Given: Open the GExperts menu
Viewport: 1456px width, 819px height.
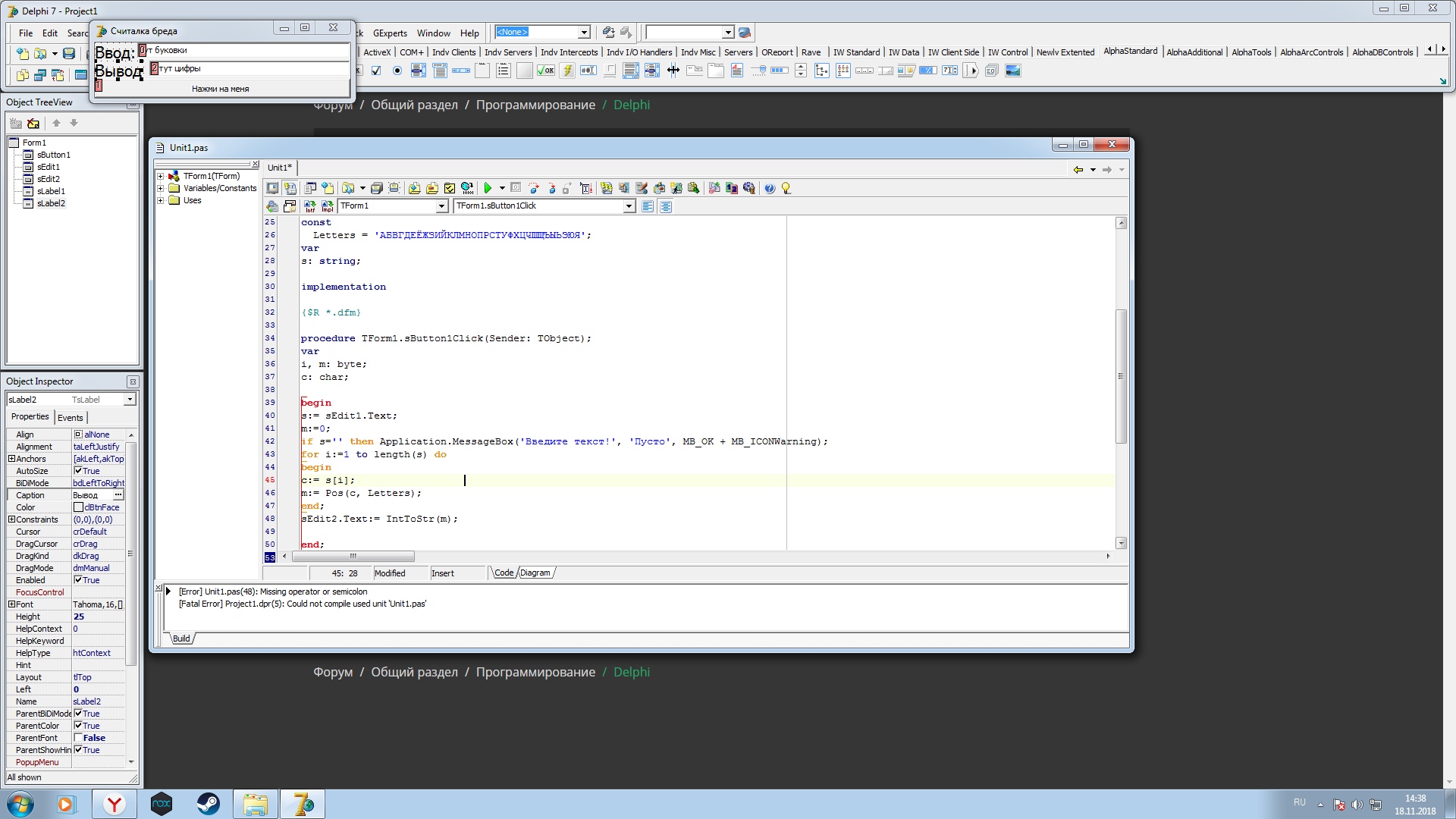Looking at the screenshot, I should (390, 33).
